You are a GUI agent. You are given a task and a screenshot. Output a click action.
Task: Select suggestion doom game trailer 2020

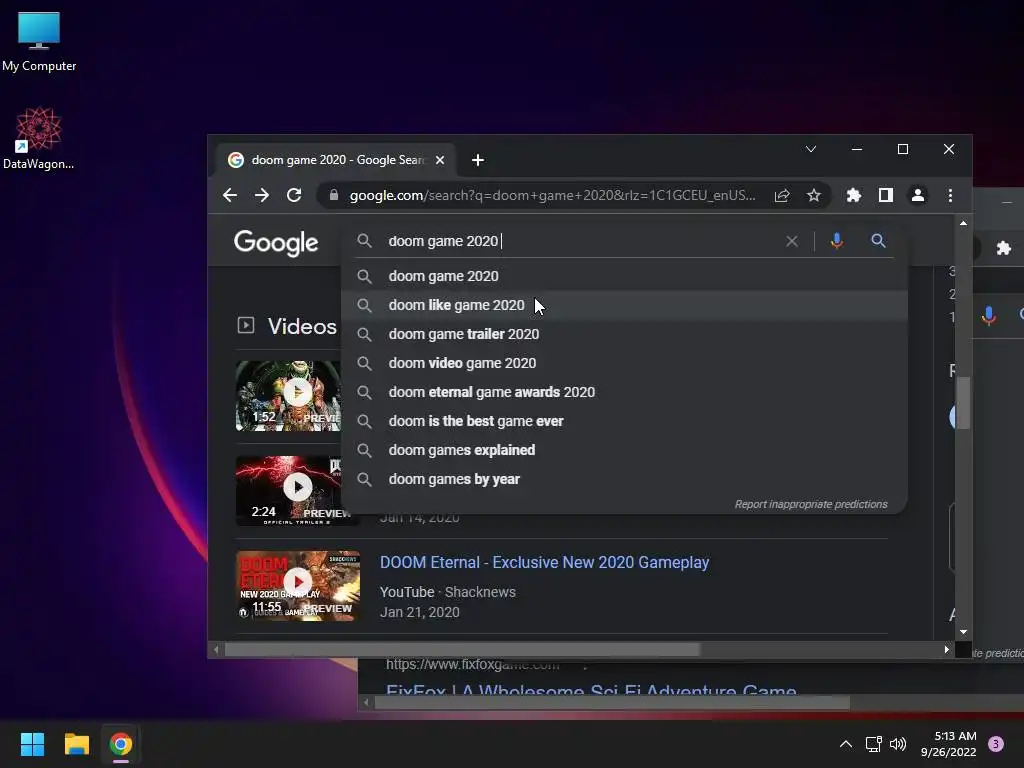(x=625, y=334)
